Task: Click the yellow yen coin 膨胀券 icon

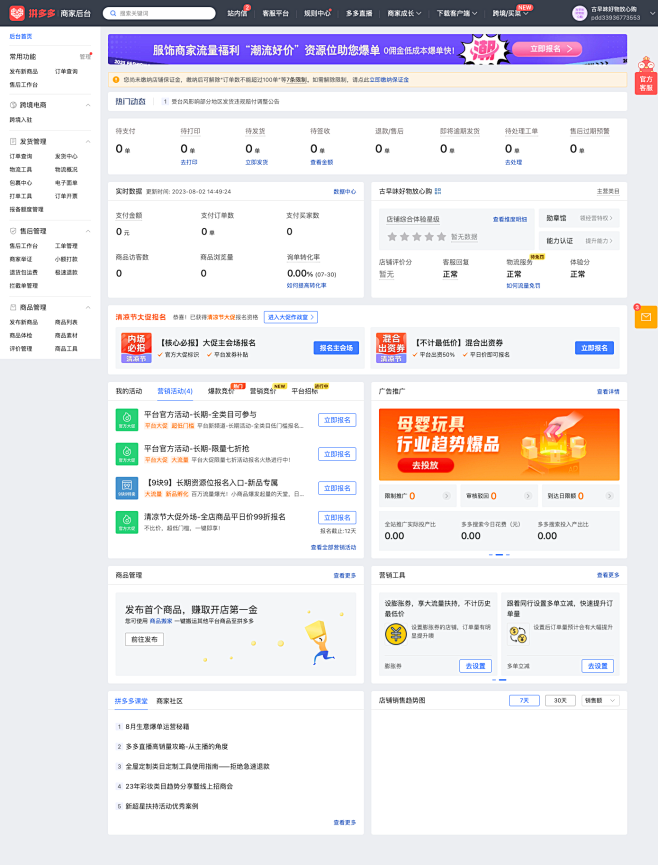Action: (x=395, y=634)
